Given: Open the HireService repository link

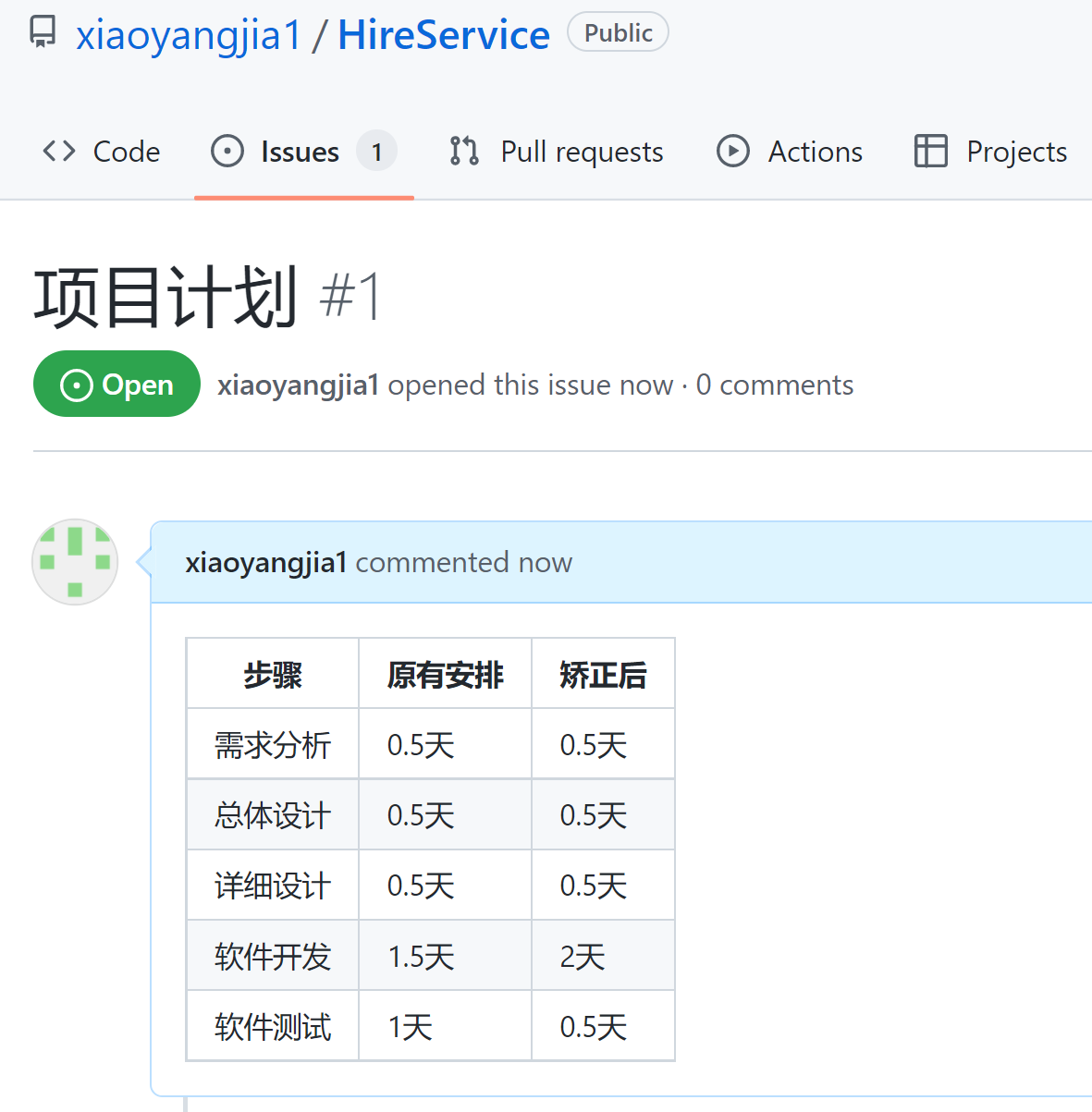Looking at the screenshot, I should click(444, 35).
